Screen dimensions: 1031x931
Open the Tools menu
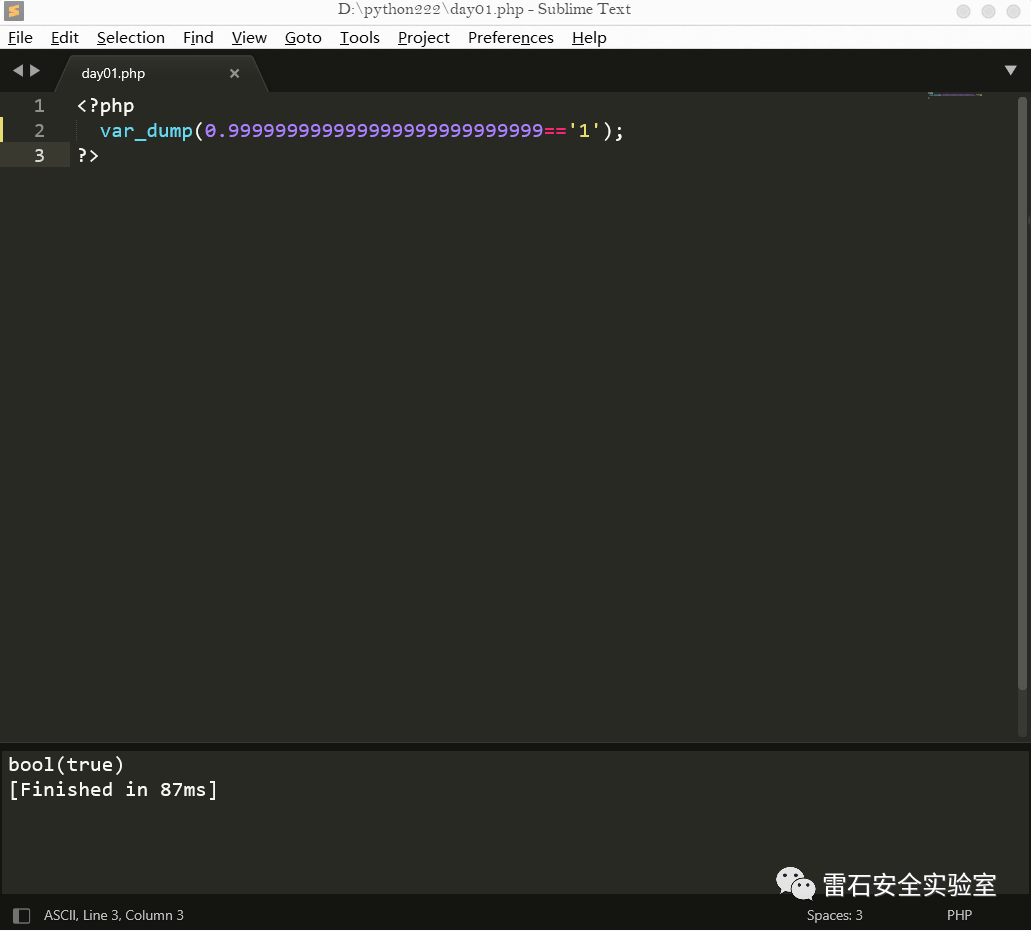359,38
